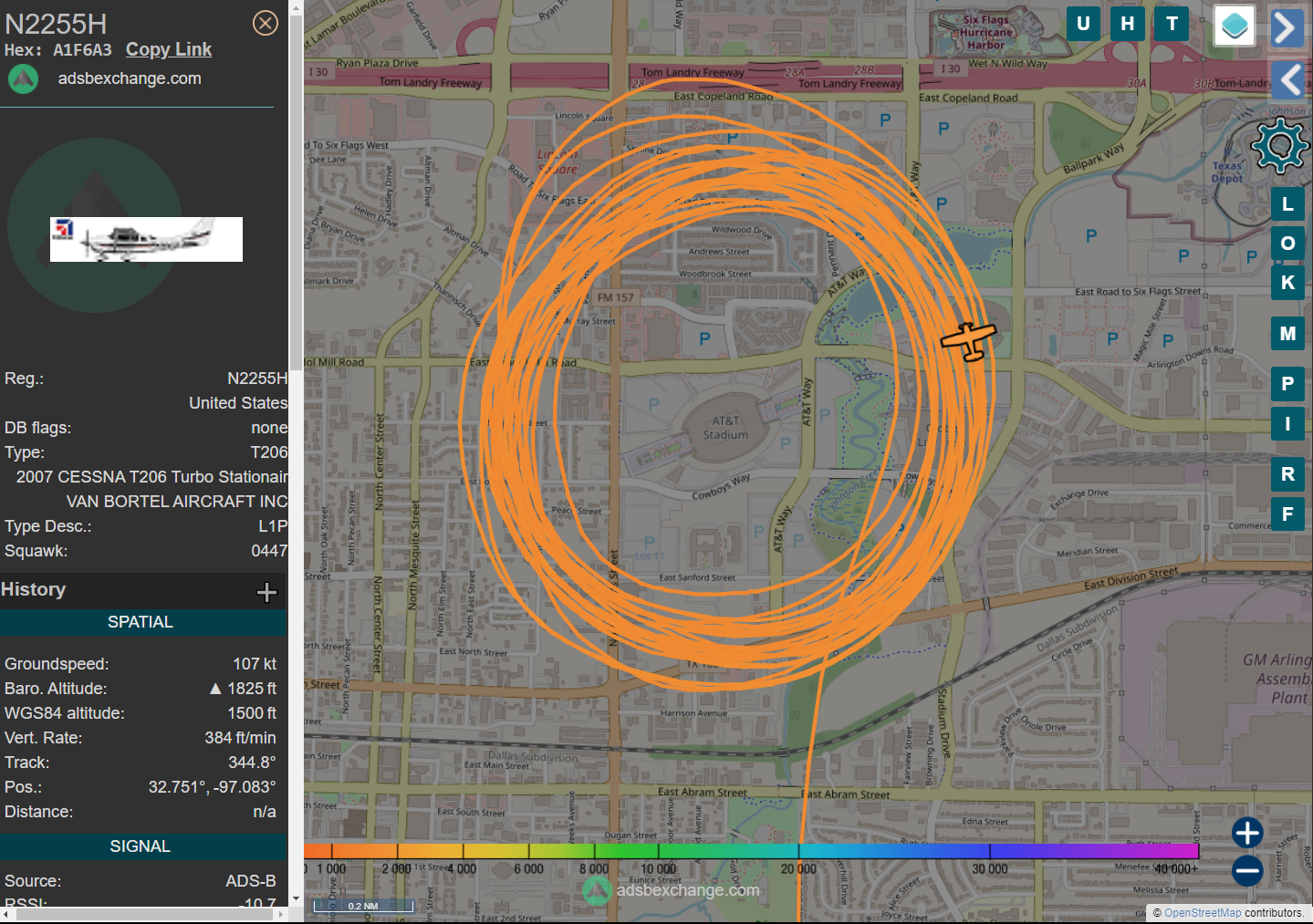Click the Source ADS-B value

251,881
